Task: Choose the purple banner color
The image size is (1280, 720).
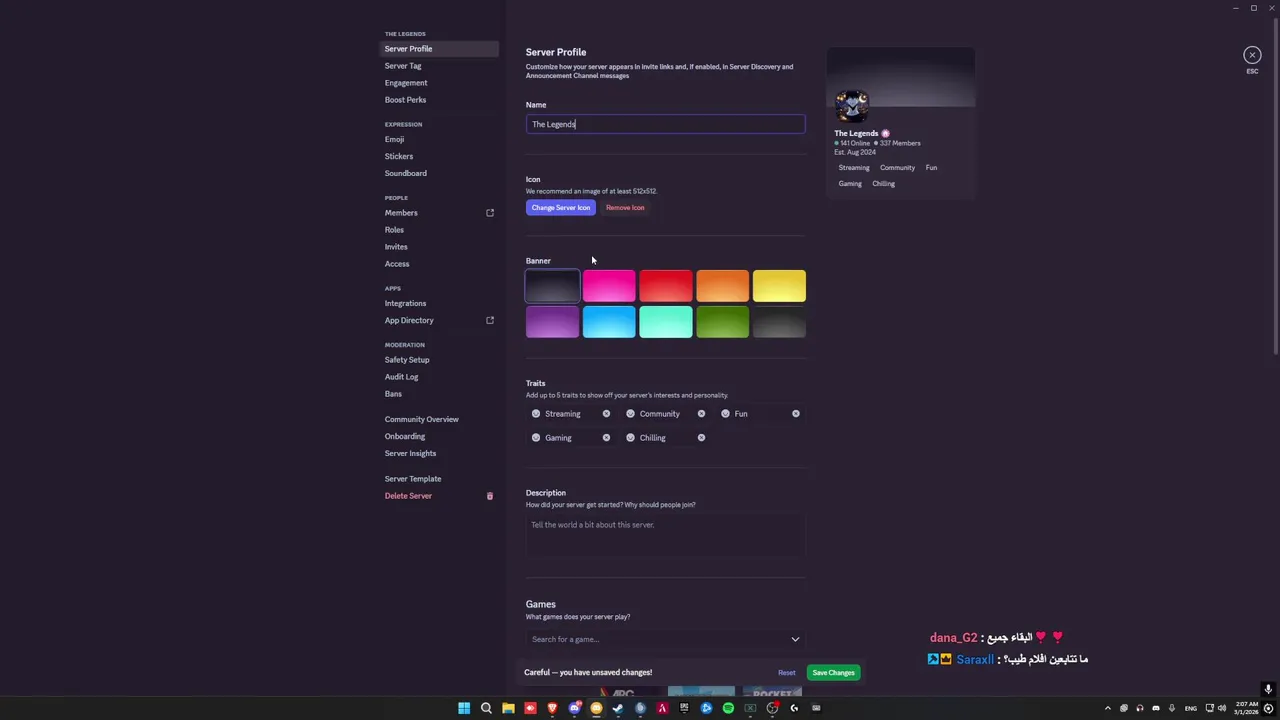Action: pyautogui.click(x=552, y=322)
